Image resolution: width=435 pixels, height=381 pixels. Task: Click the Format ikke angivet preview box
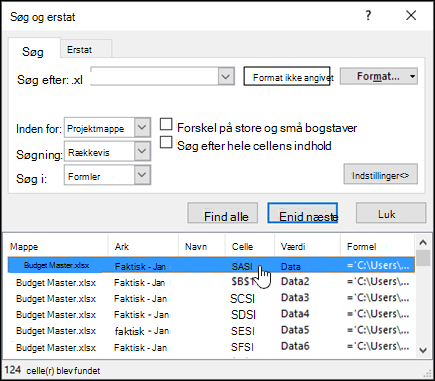point(287,76)
